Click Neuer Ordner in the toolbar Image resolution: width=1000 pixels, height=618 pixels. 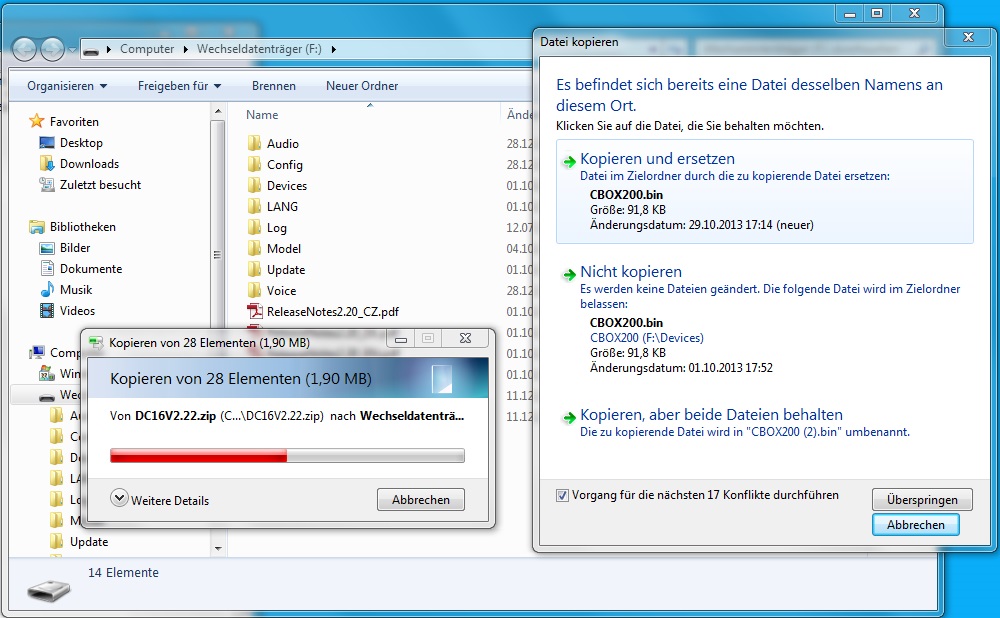point(362,86)
